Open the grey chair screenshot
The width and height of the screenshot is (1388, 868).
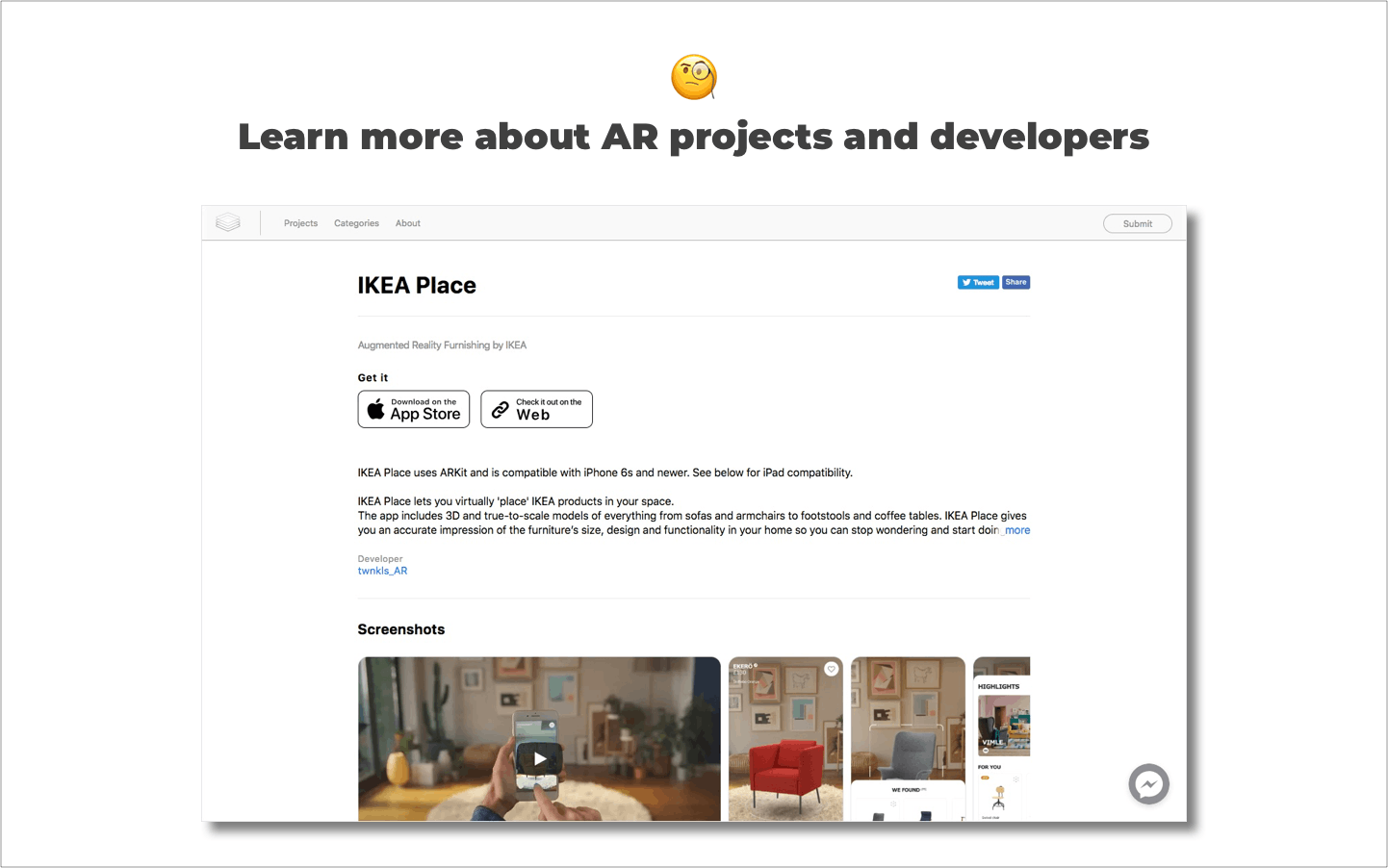click(908, 739)
